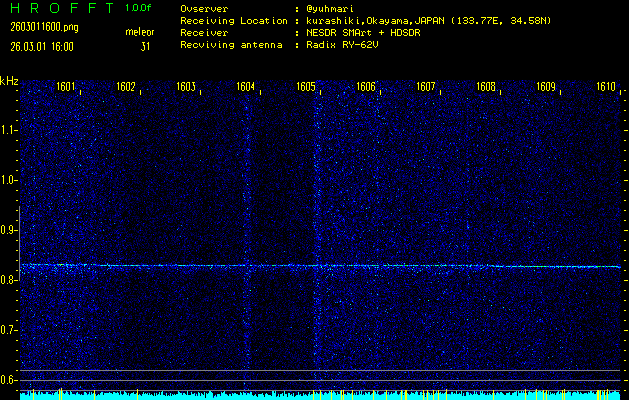The width and height of the screenshot is (629, 400).
Task: Click the Receiver label
Action: (204, 33)
